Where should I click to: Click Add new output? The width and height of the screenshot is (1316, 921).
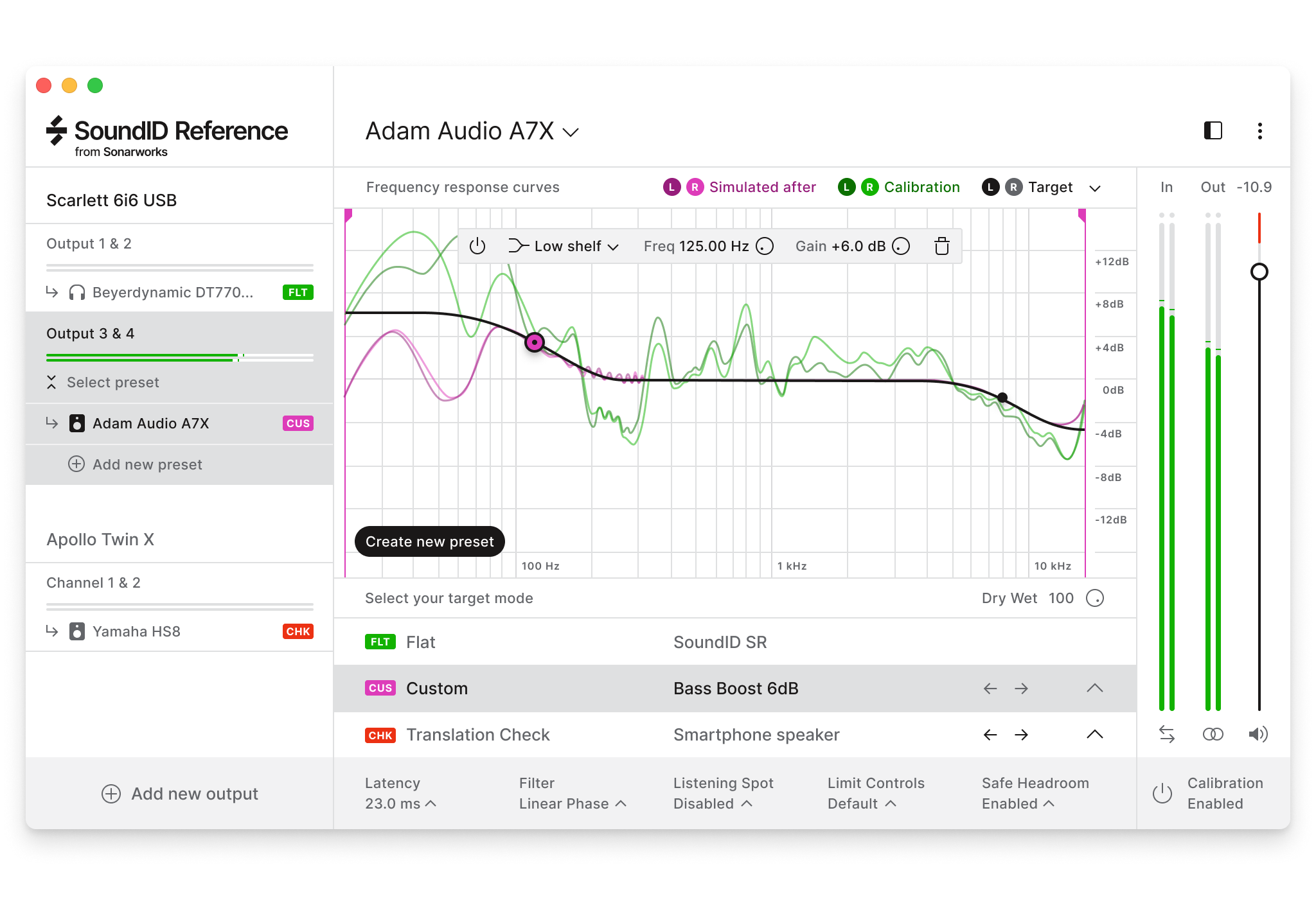click(180, 794)
